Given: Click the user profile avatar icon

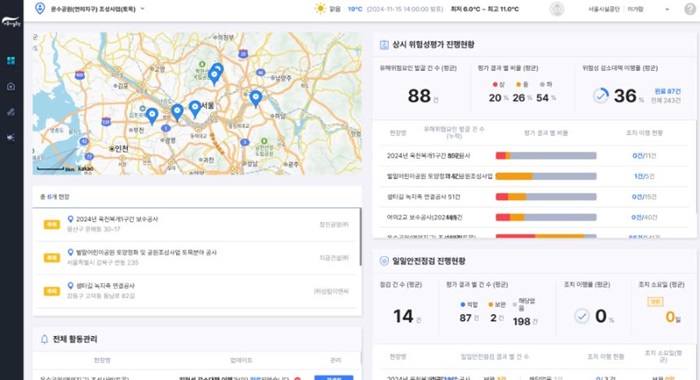Looking at the screenshot, I should click(557, 9).
